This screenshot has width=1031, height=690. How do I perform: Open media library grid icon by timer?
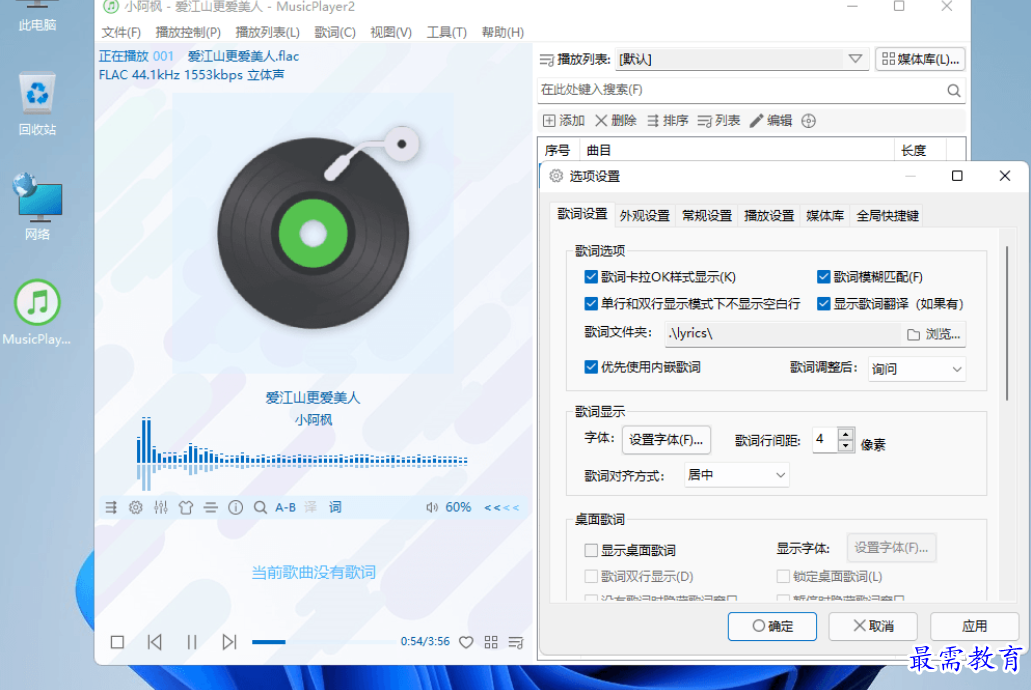tap(491, 642)
